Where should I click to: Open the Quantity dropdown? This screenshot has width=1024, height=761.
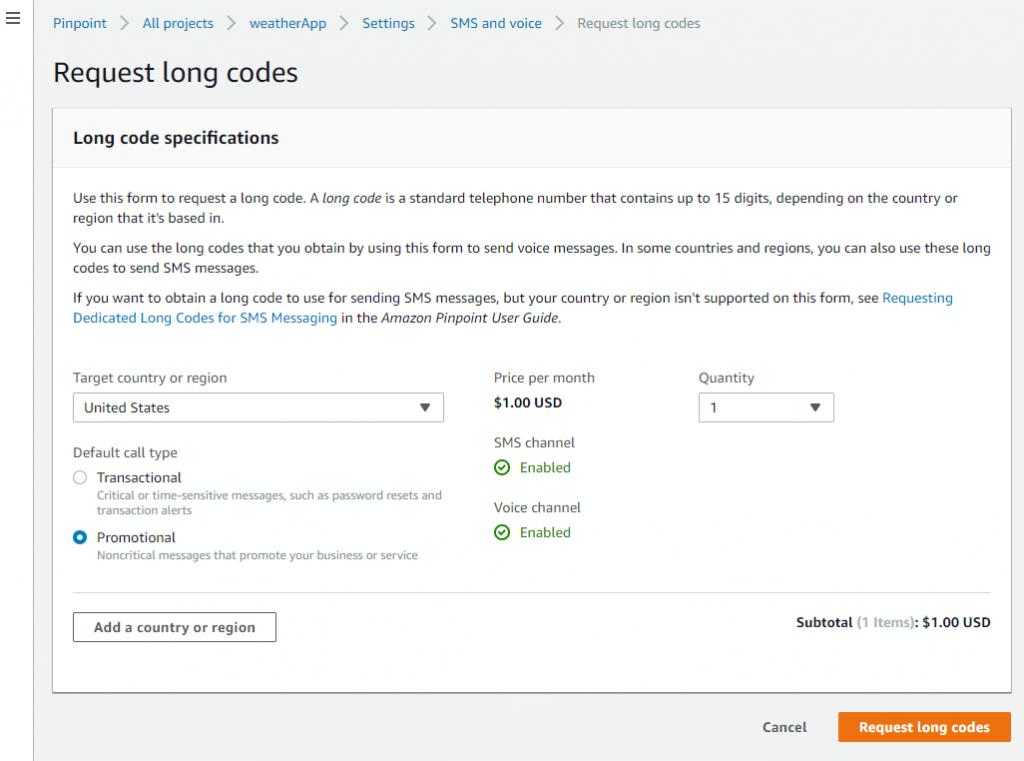[766, 407]
